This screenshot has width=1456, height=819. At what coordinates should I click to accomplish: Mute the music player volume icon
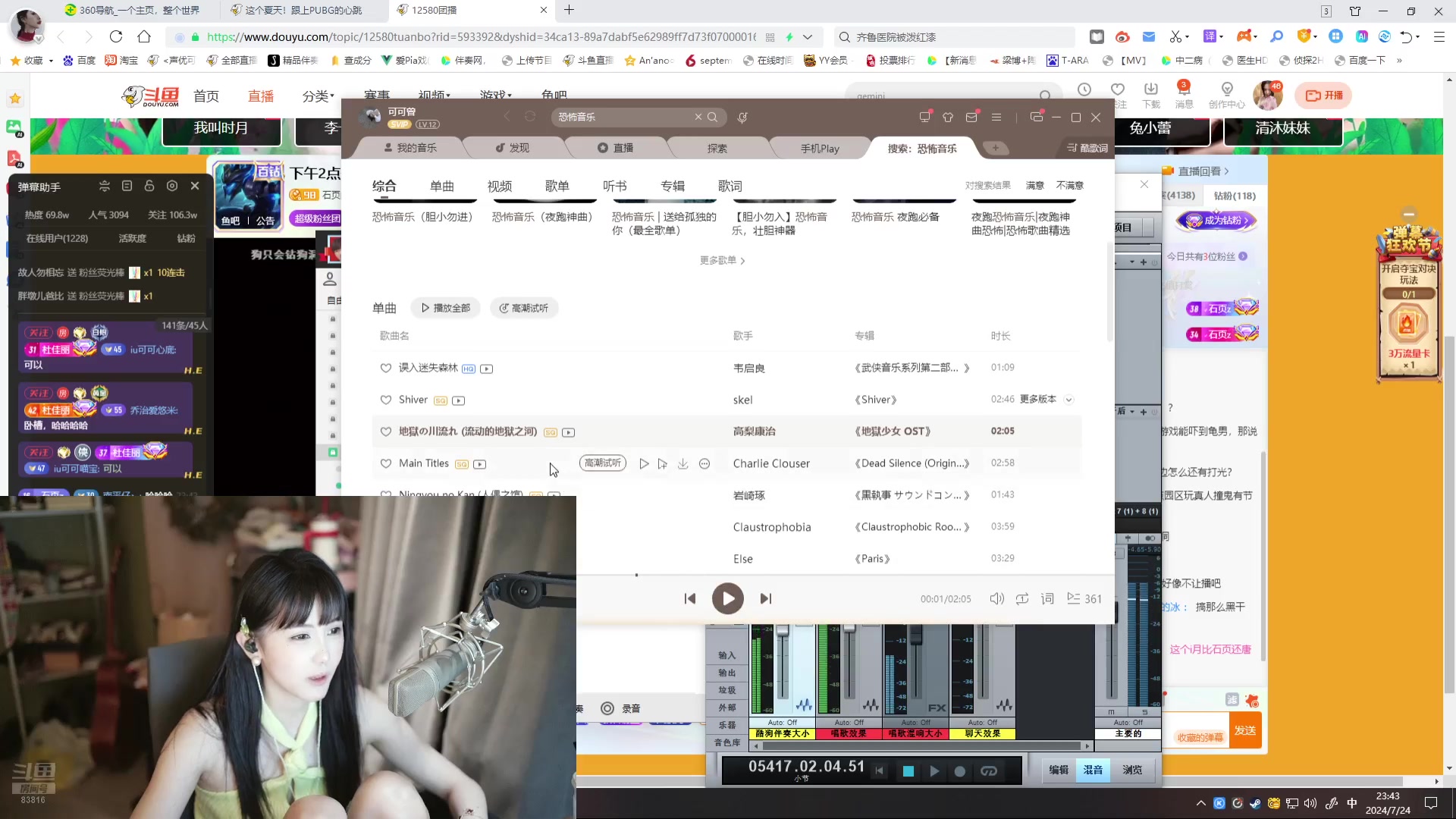coord(997,599)
